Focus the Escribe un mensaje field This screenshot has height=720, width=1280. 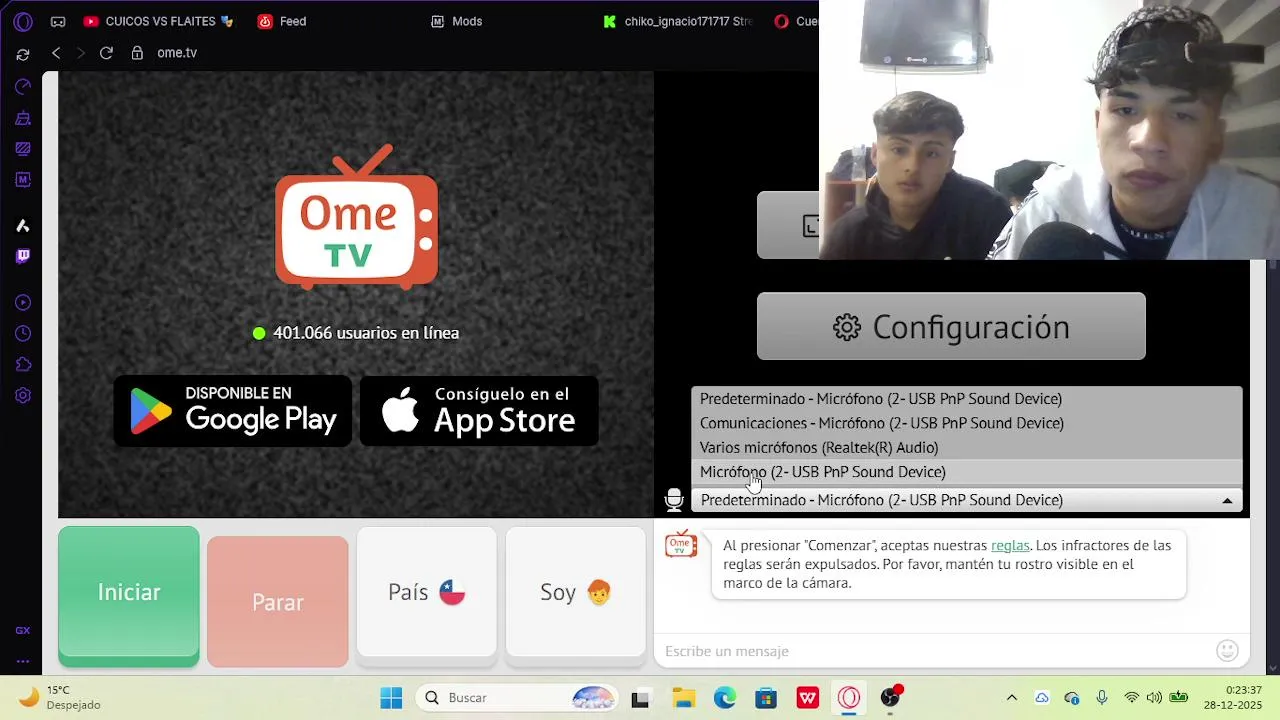click(x=935, y=651)
